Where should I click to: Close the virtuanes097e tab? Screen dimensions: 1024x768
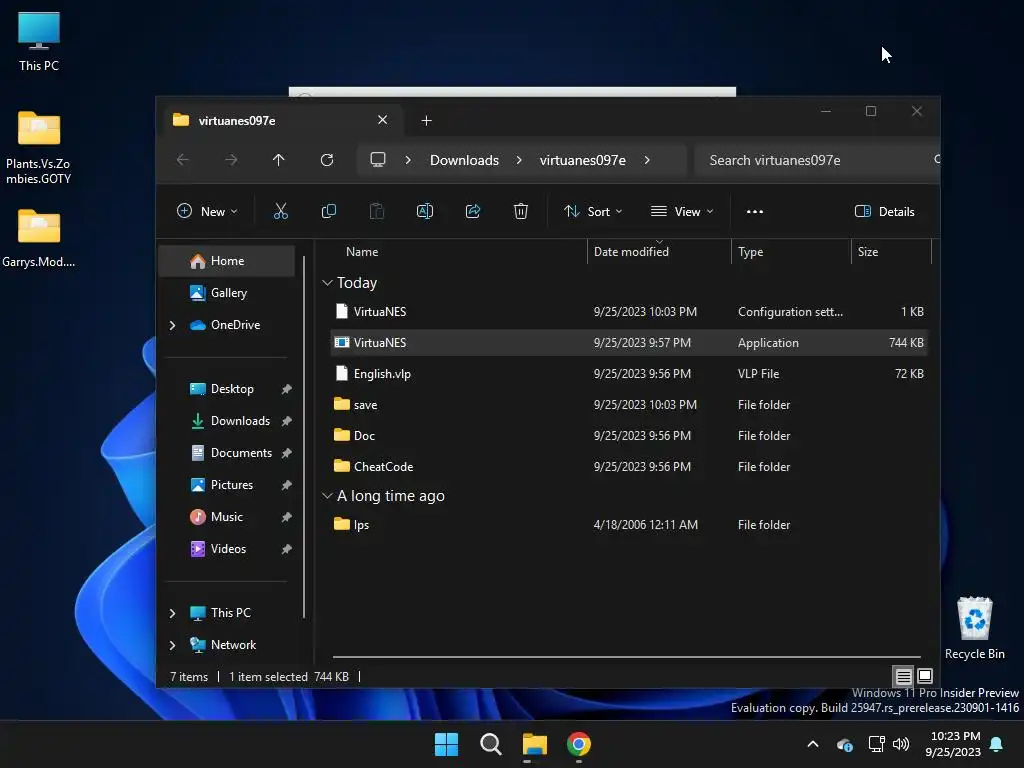[x=383, y=120]
